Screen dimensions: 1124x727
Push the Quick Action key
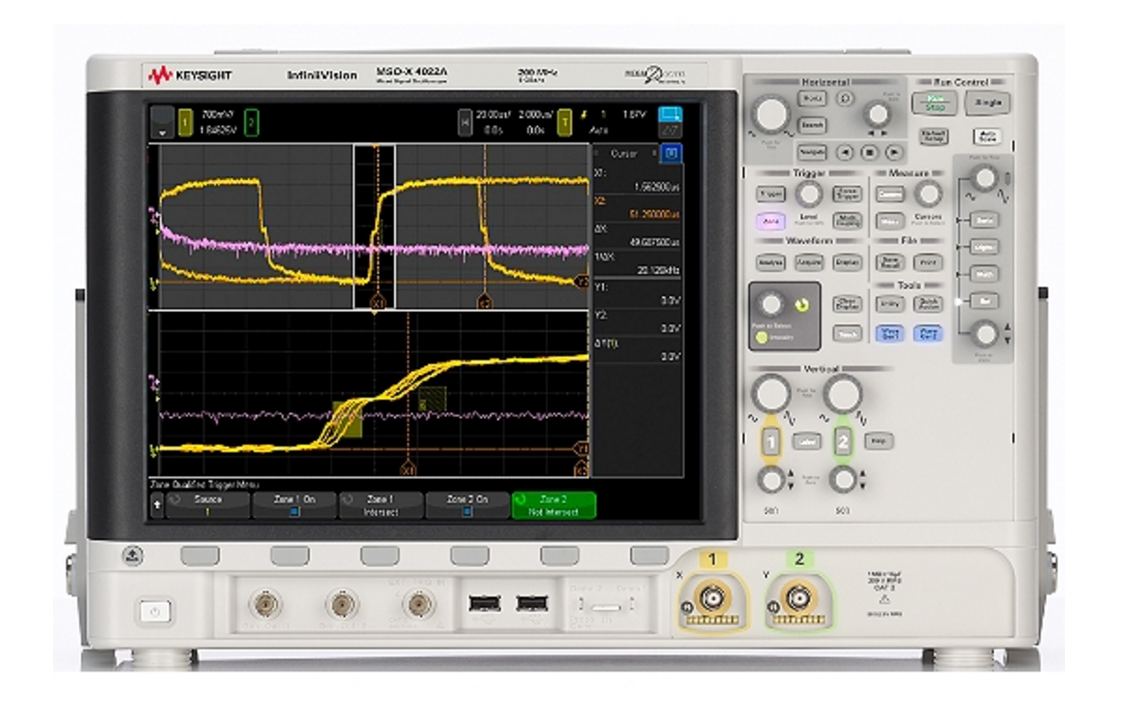coord(928,305)
